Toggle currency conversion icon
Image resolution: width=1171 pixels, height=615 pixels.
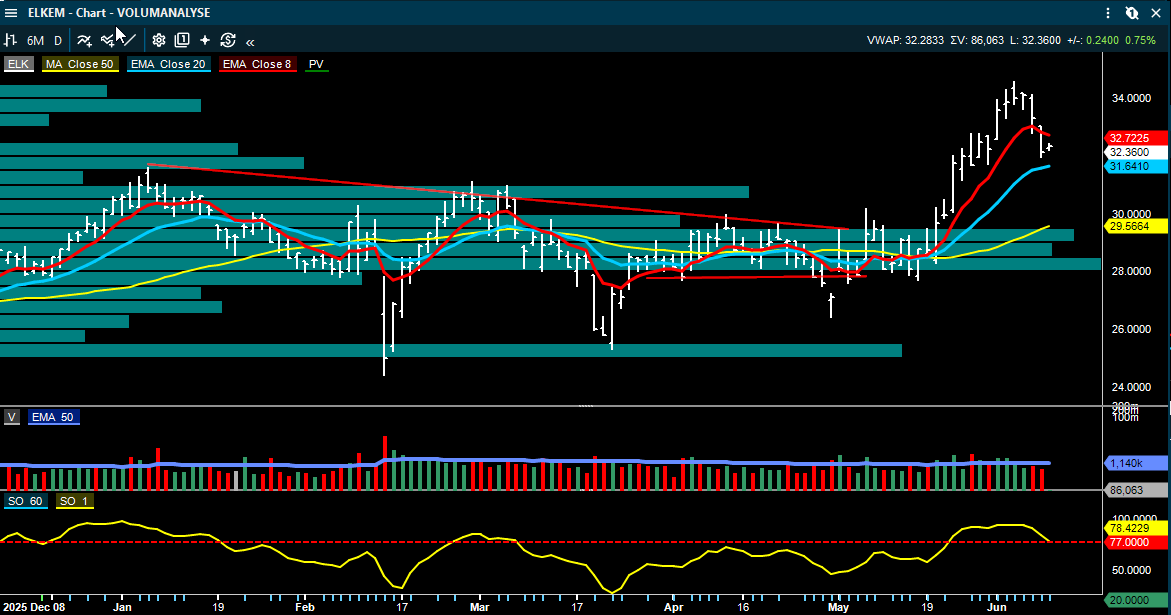228,40
